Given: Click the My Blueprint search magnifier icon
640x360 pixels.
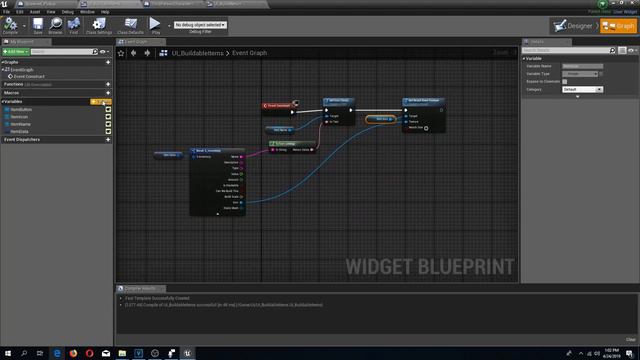Looking at the screenshot, I should [95, 52].
